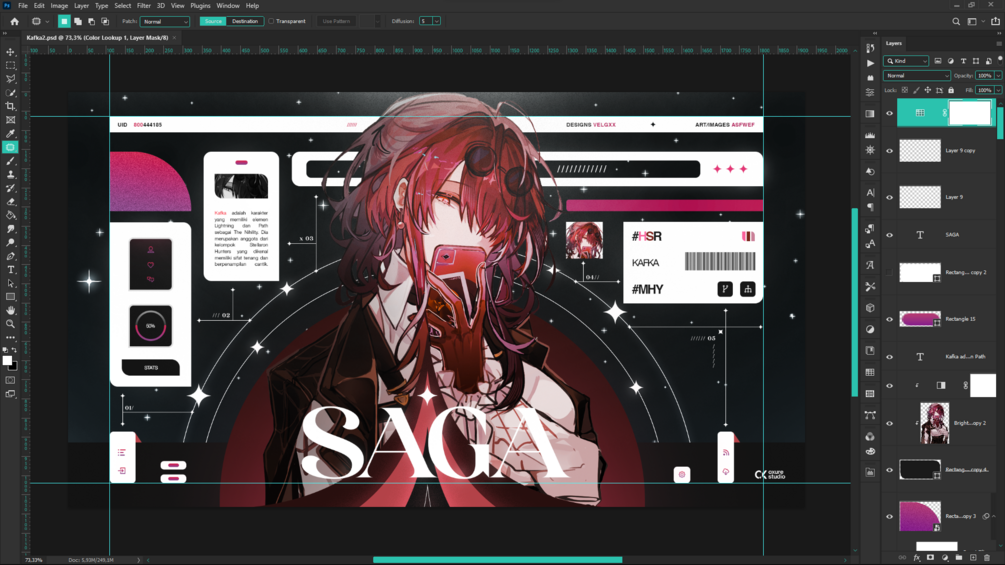
Task: Click Lock all padlock icon
Action: tap(951, 90)
